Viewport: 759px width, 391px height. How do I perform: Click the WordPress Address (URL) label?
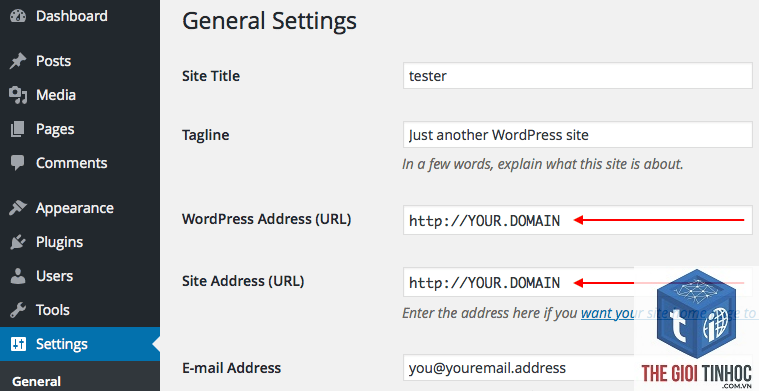coord(267,219)
